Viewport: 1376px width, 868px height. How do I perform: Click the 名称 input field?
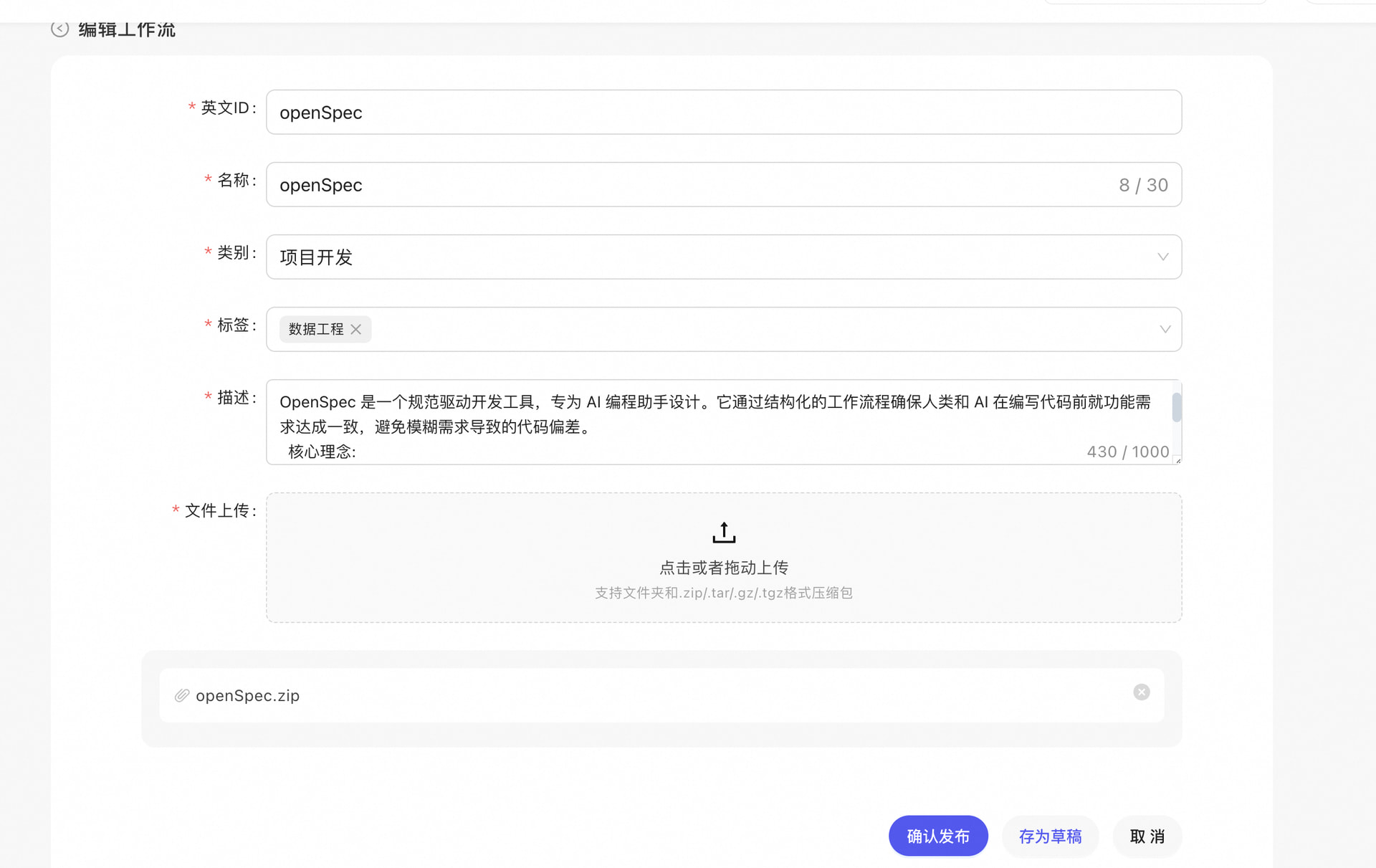[x=645, y=184]
